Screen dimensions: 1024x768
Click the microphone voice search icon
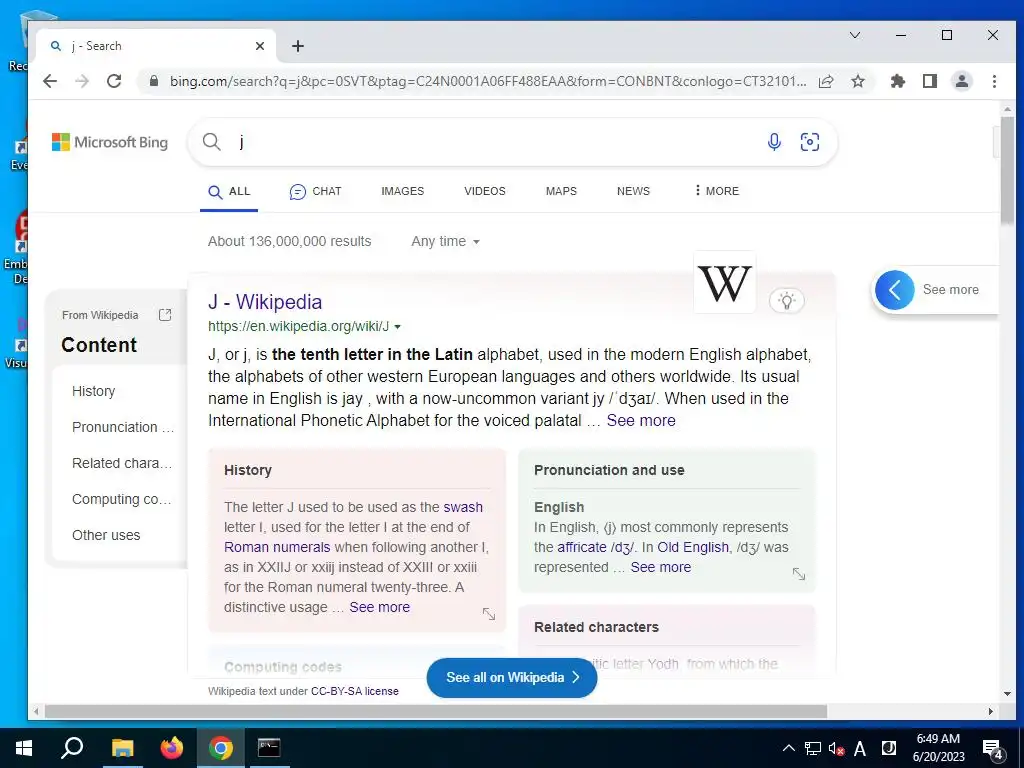coord(775,142)
